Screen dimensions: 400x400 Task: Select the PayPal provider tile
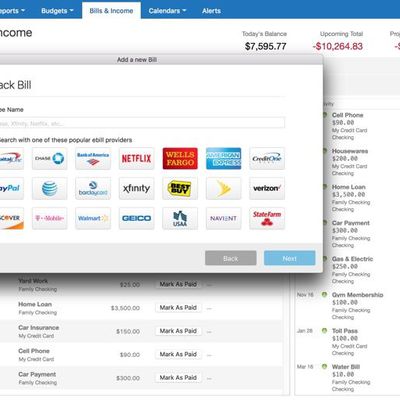pos(12,189)
